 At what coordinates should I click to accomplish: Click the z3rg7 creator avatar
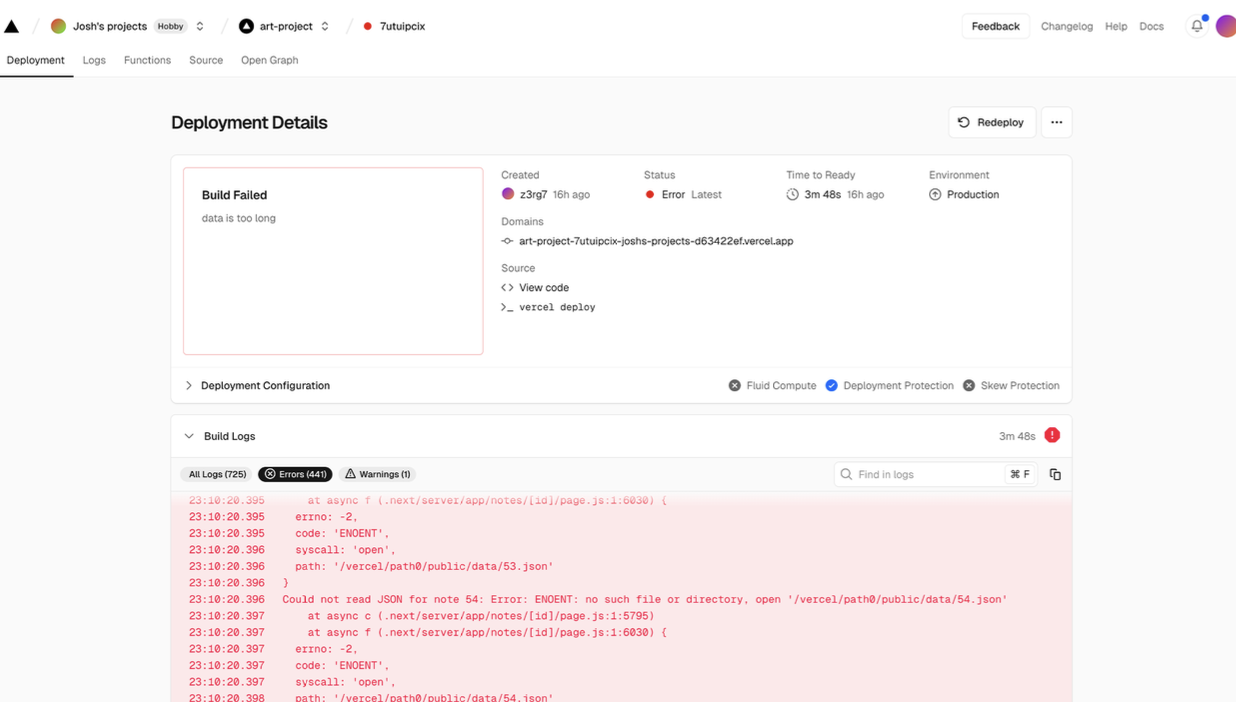click(508, 194)
